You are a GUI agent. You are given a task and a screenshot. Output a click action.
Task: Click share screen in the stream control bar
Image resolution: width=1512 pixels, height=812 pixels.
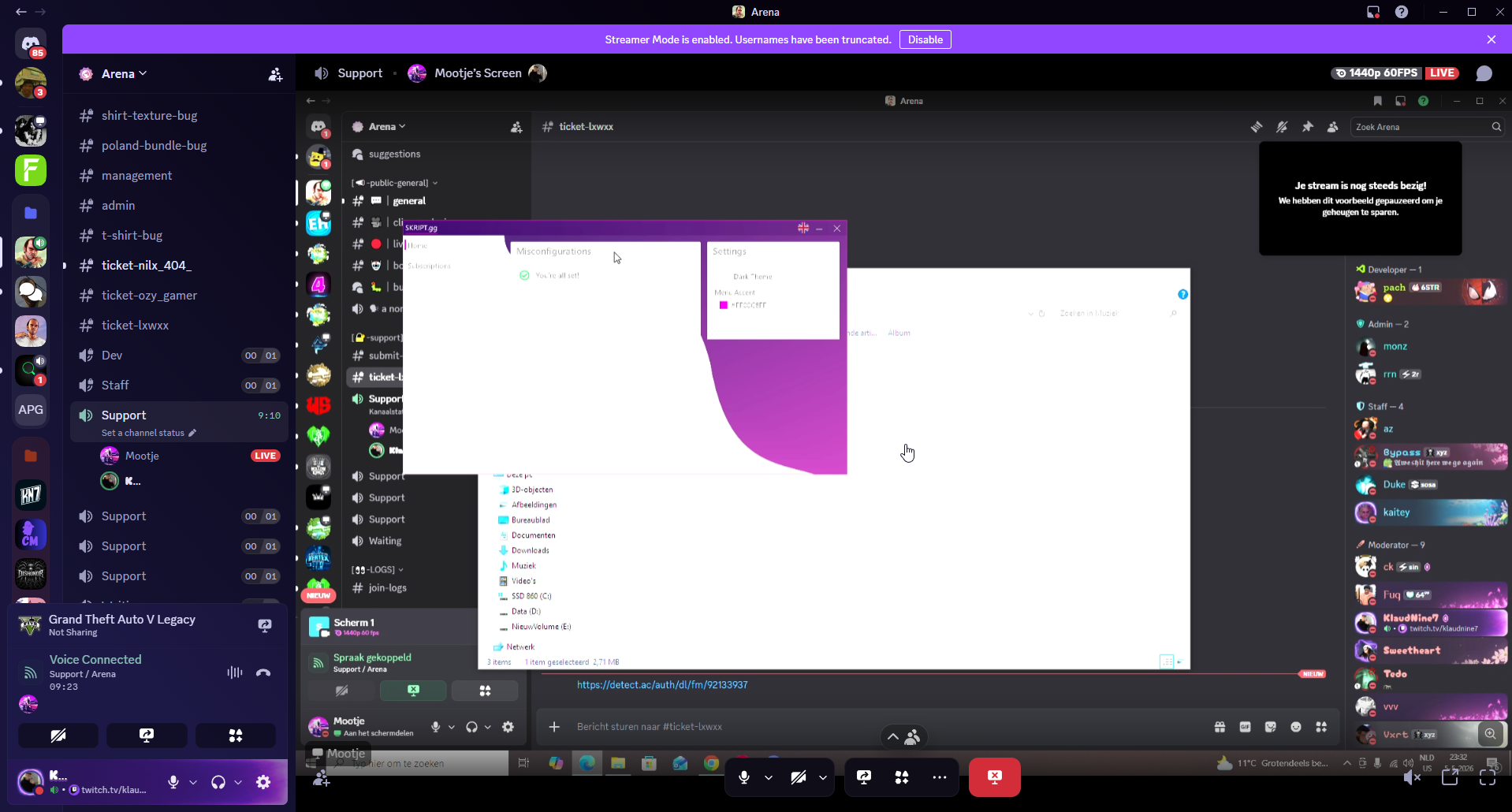pyautogui.click(x=864, y=777)
